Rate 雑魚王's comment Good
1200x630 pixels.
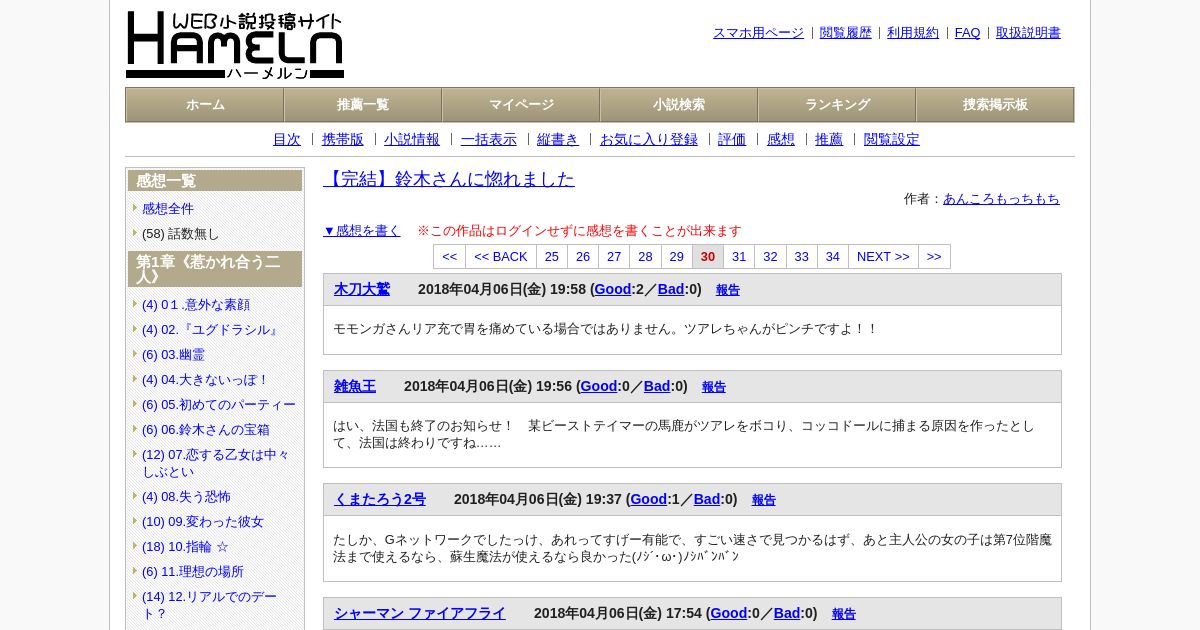pyautogui.click(x=599, y=386)
